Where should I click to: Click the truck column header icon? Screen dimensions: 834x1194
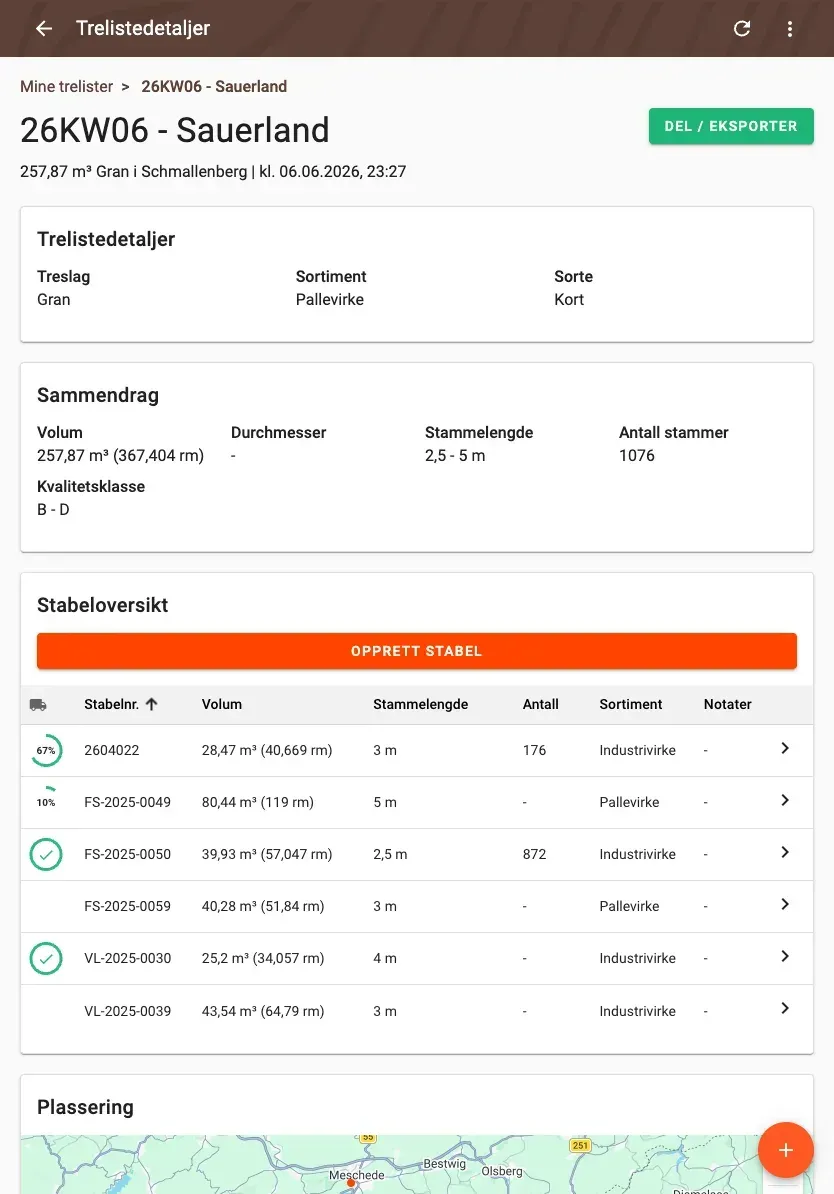(38, 705)
